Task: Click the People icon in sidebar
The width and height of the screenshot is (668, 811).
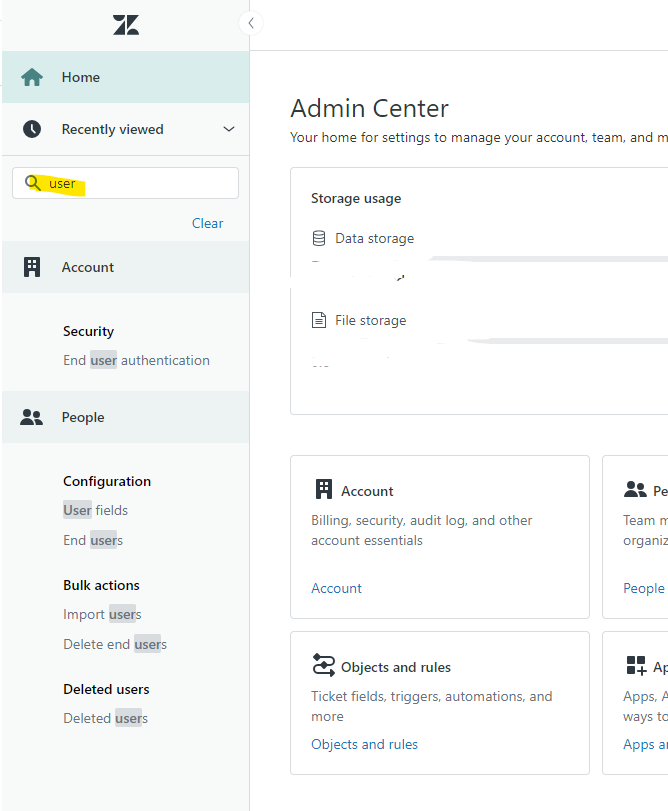Action: [x=32, y=418]
